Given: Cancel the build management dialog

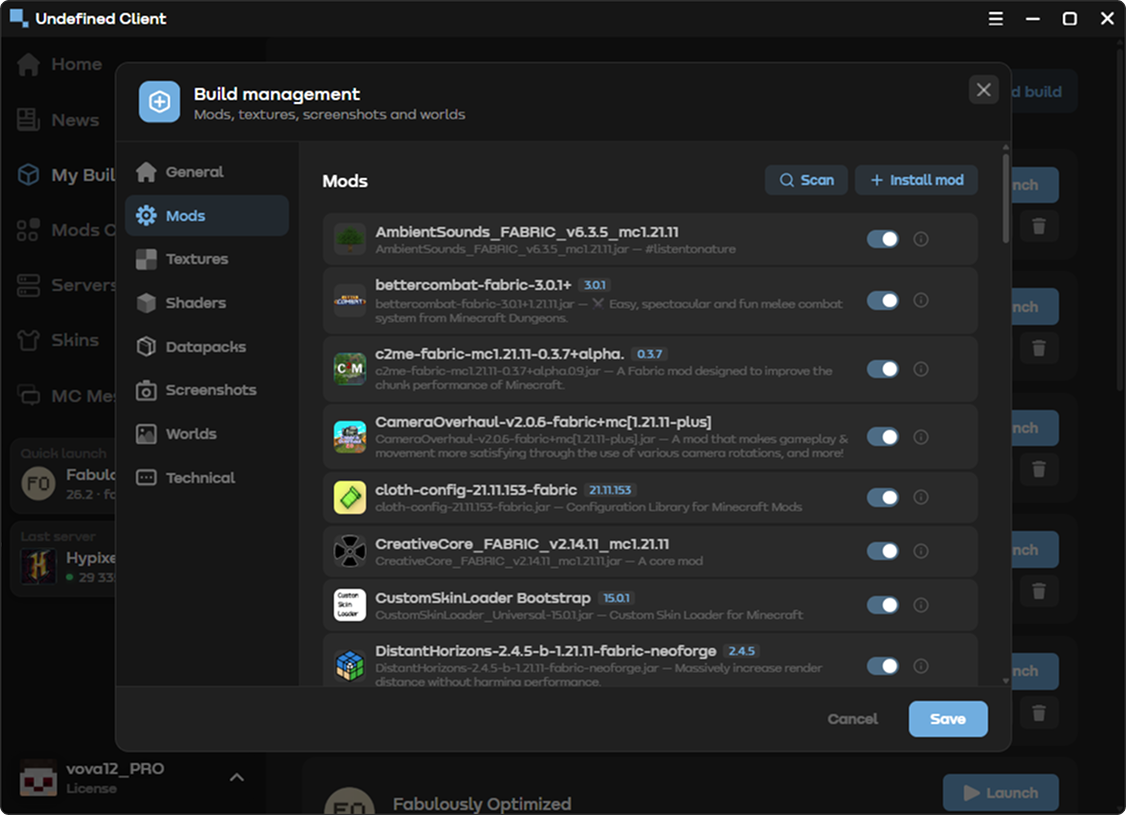Looking at the screenshot, I should (x=852, y=719).
